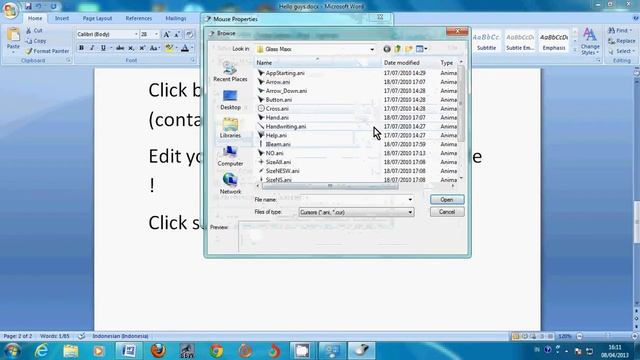Click Replace in Editing group
The image size is (640, 360).
point(621,41)
